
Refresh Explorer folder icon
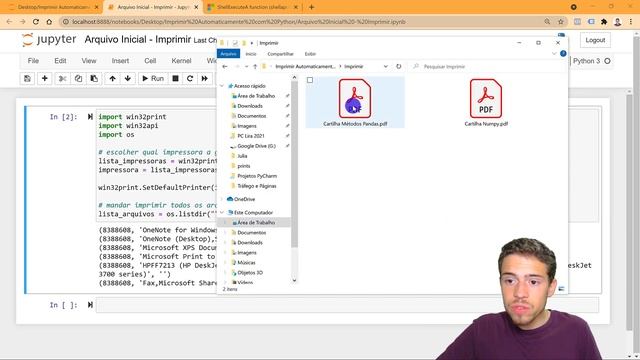pos(399,66)
